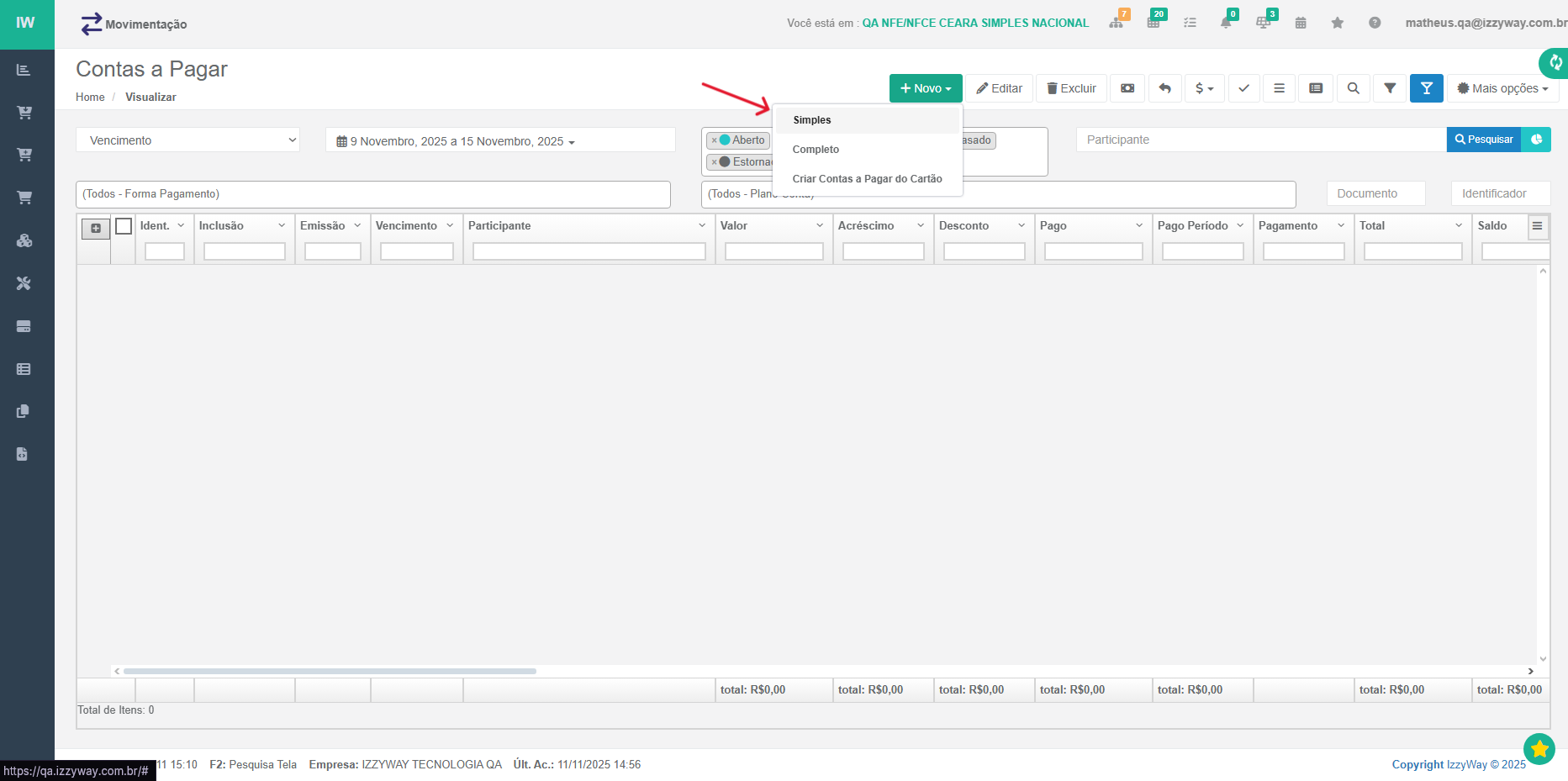
Task: Open the notifications bell icon
Action: (x=1226, y=23)
